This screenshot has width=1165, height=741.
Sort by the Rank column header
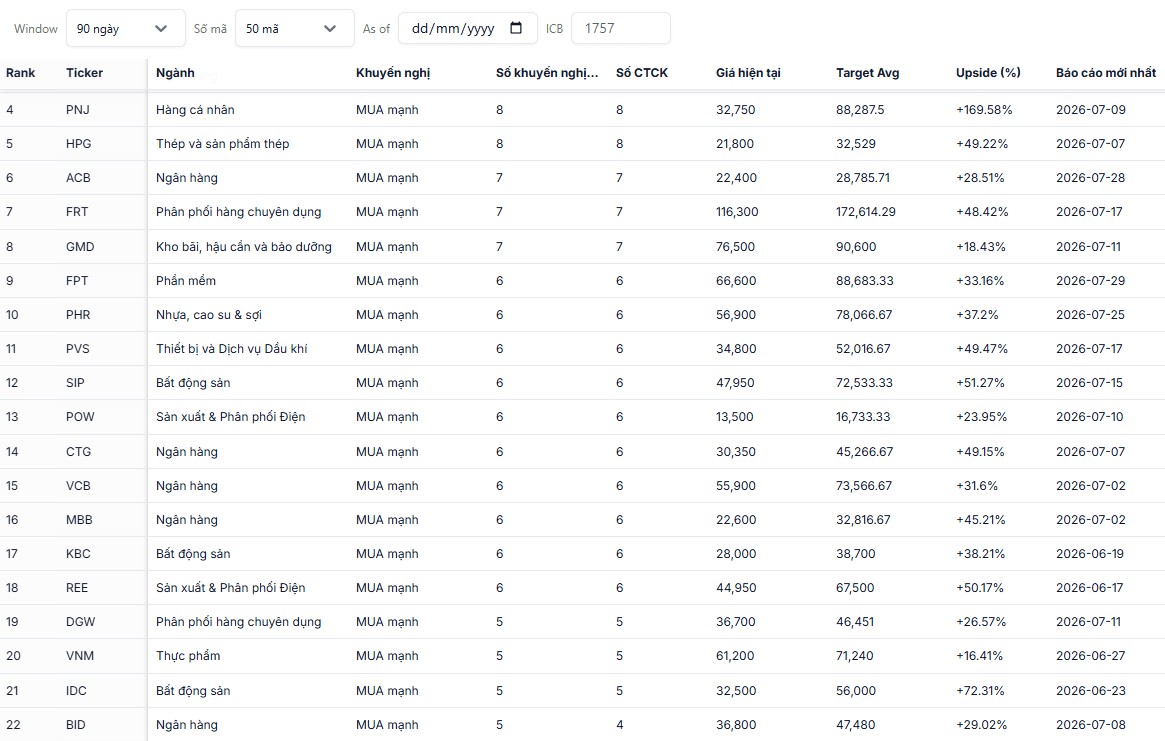point(21,73)
